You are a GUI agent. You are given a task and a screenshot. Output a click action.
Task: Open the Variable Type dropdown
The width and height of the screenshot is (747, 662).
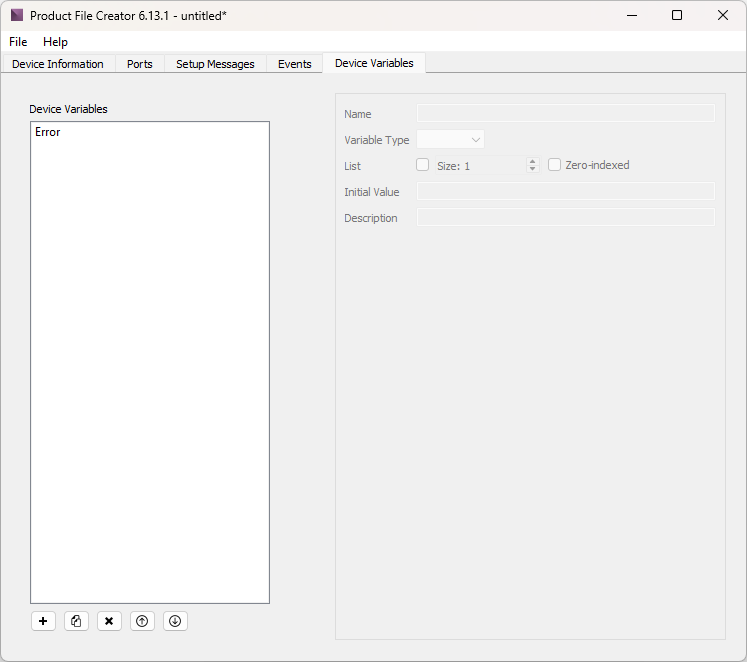click(450, 140)
